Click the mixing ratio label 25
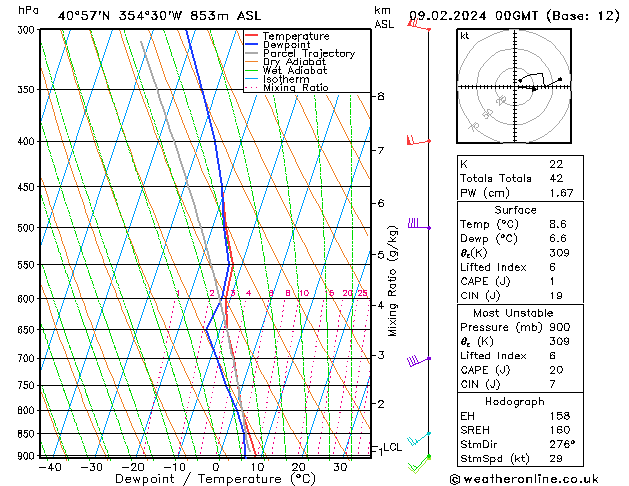 point(363,293)
